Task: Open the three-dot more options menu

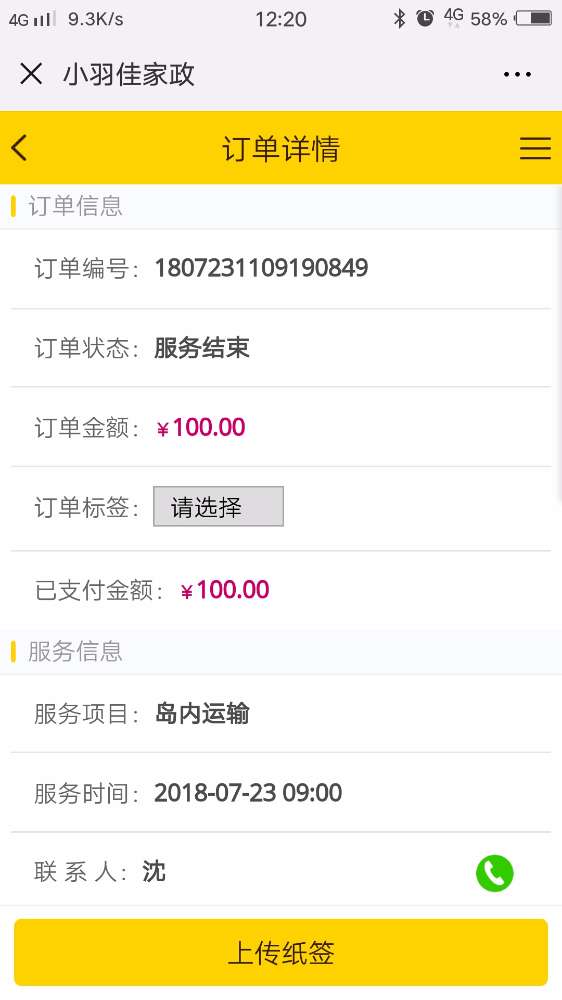Action: [517, 75]
